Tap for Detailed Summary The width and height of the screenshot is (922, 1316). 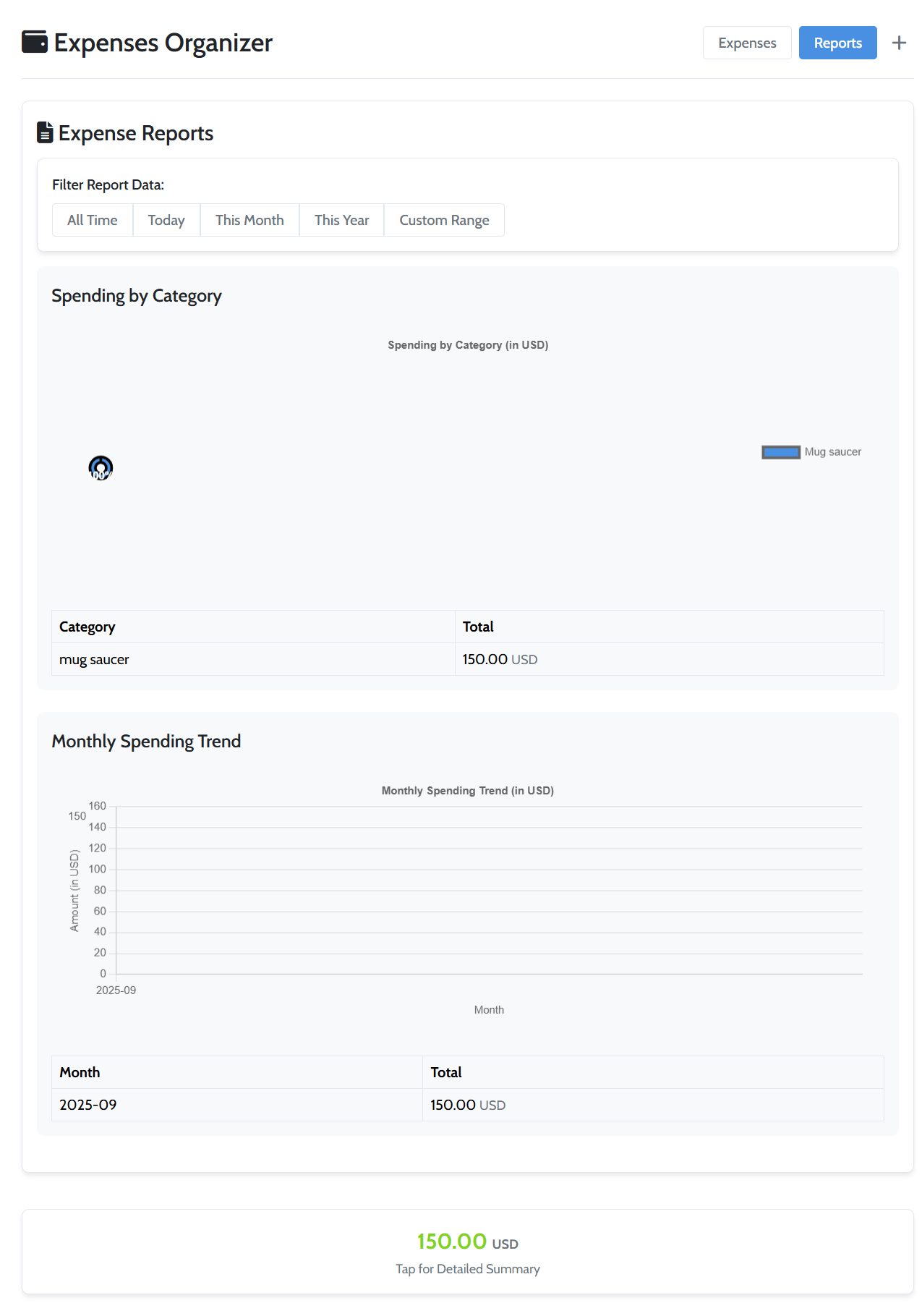pyautogui.click(x=467, y=1268)
